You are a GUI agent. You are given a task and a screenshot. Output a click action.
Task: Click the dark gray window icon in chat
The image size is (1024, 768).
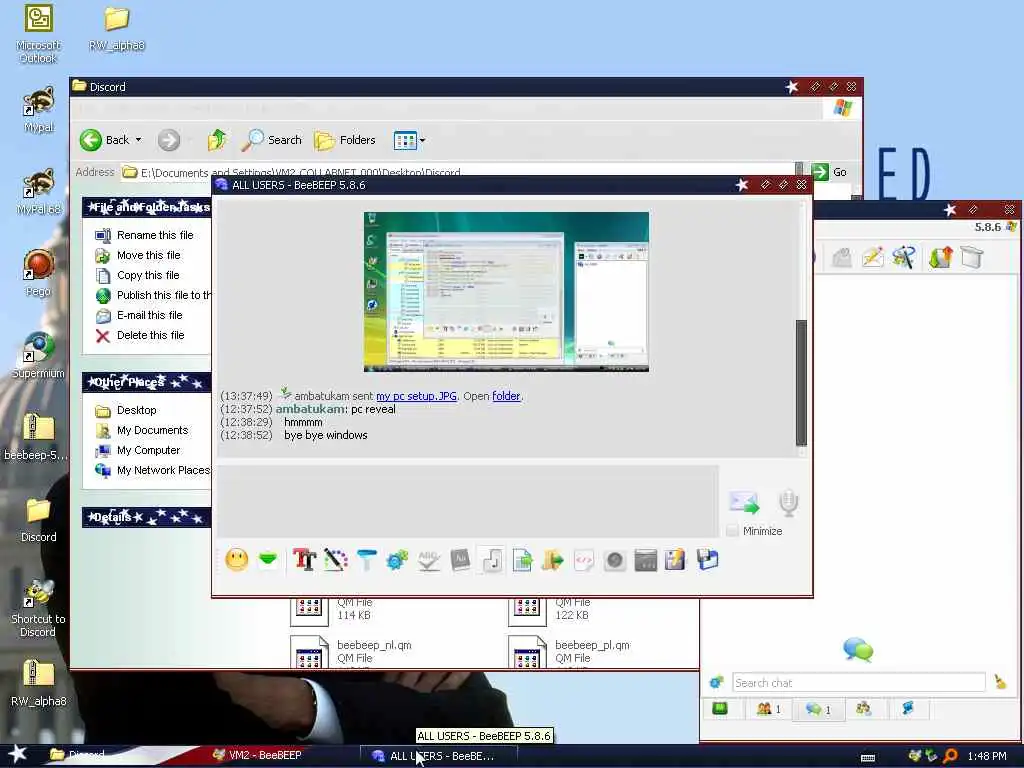[x=645, y=560]
